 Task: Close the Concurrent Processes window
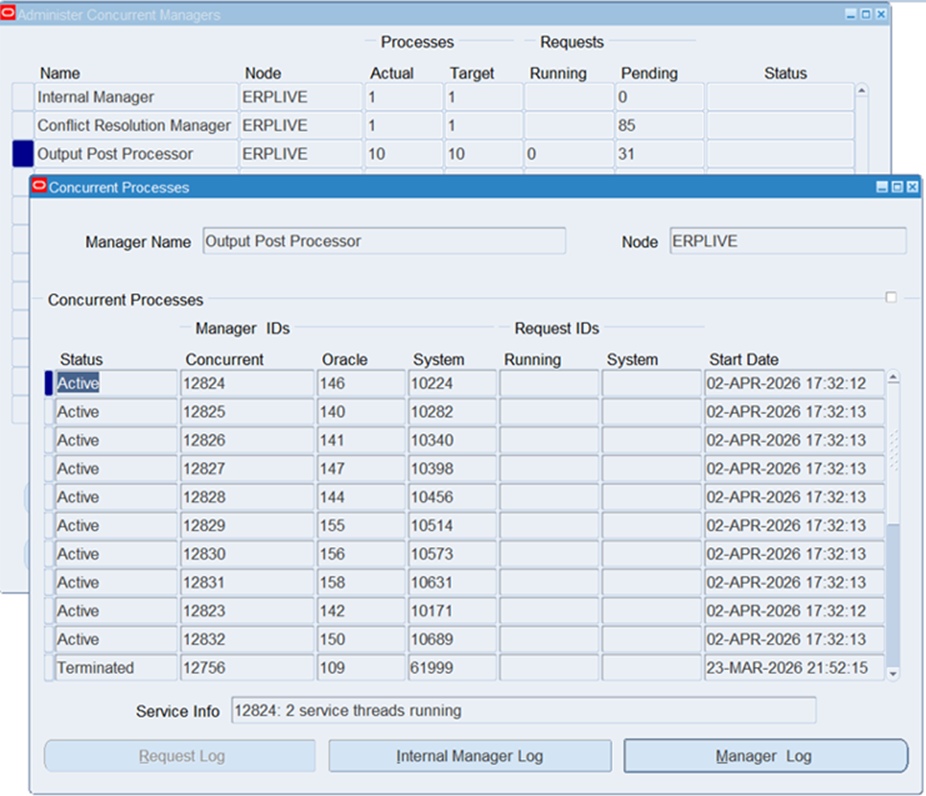click(x=912, y=187)
